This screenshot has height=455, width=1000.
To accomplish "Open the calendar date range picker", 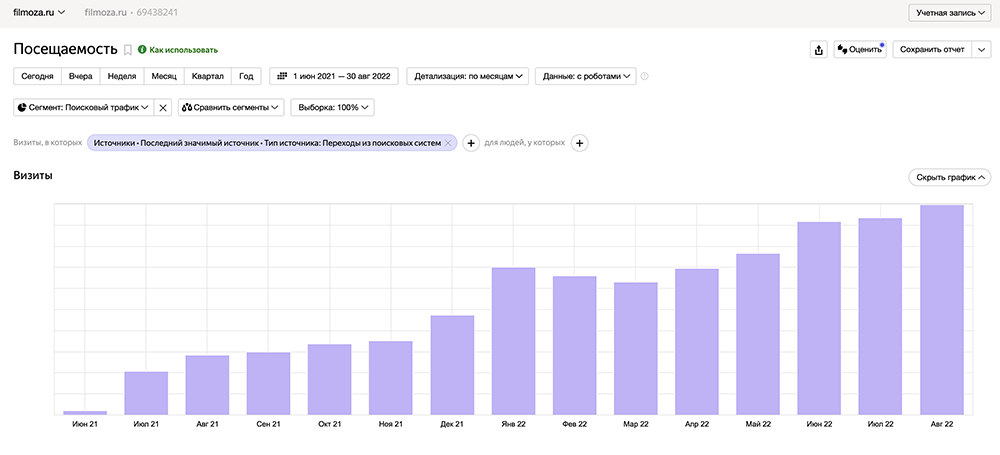I will [334, 76].
